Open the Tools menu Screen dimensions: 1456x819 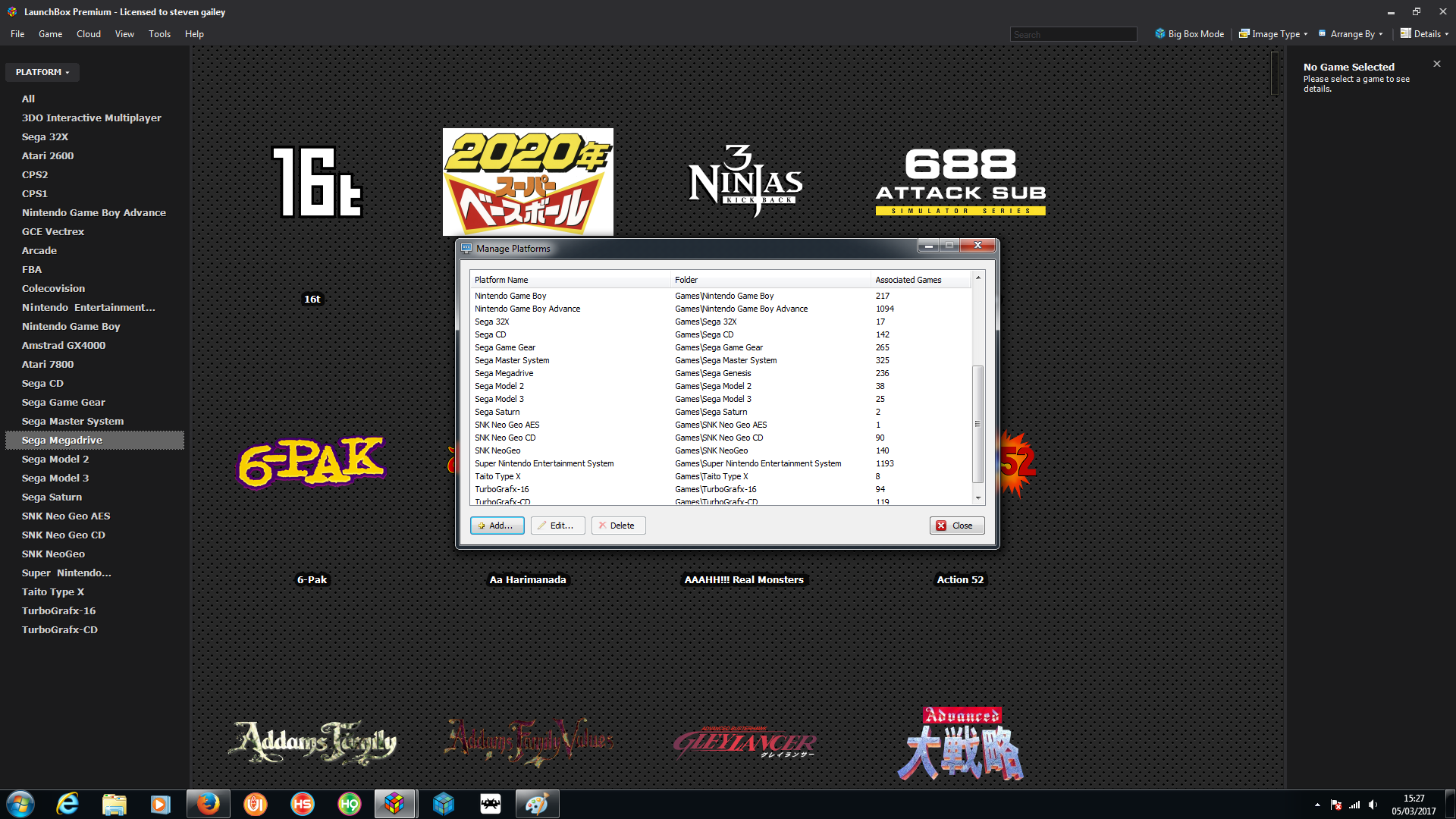click(x=159, y=34)
